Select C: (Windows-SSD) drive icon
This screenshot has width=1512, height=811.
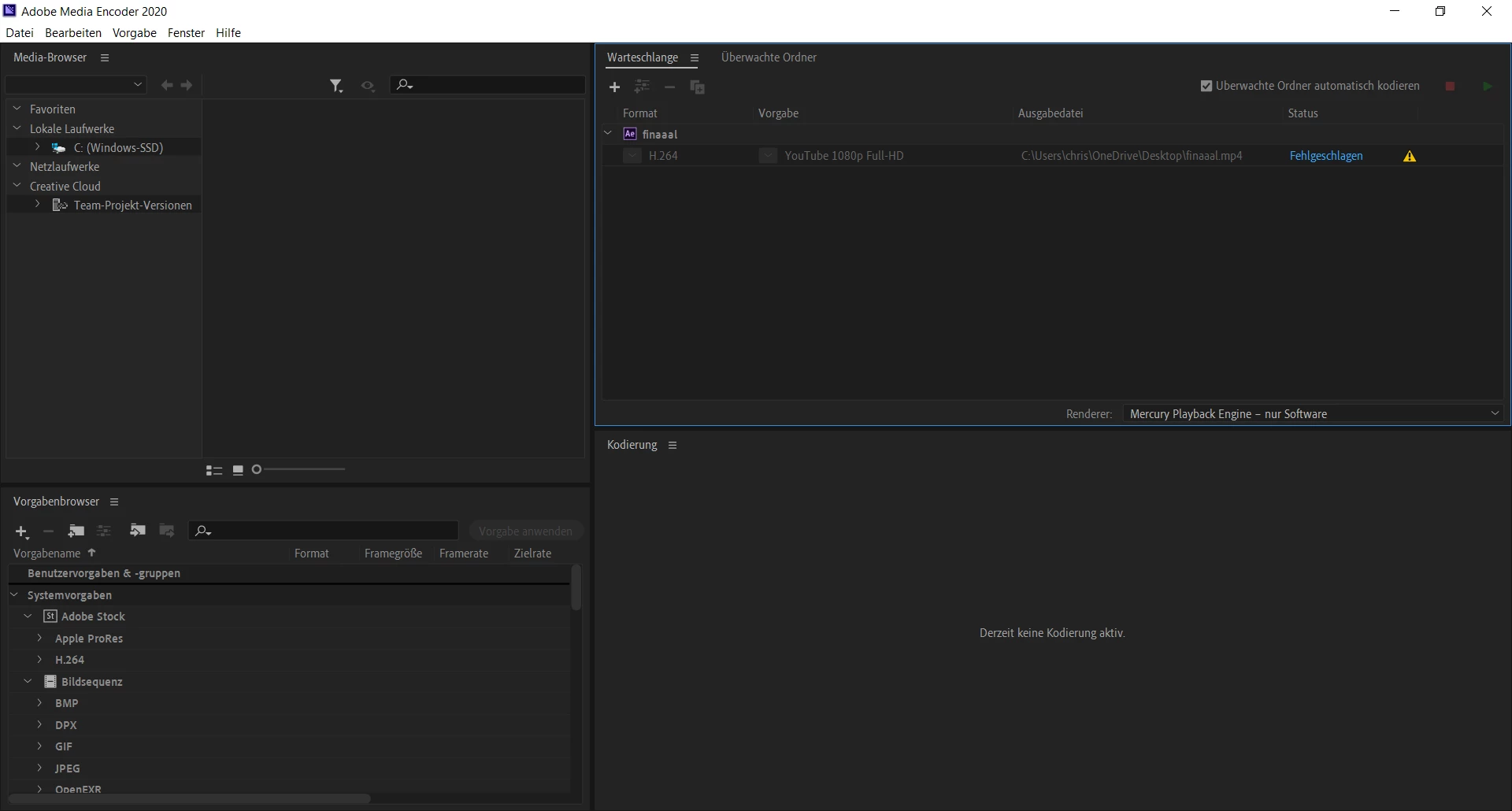coord(58,147)
